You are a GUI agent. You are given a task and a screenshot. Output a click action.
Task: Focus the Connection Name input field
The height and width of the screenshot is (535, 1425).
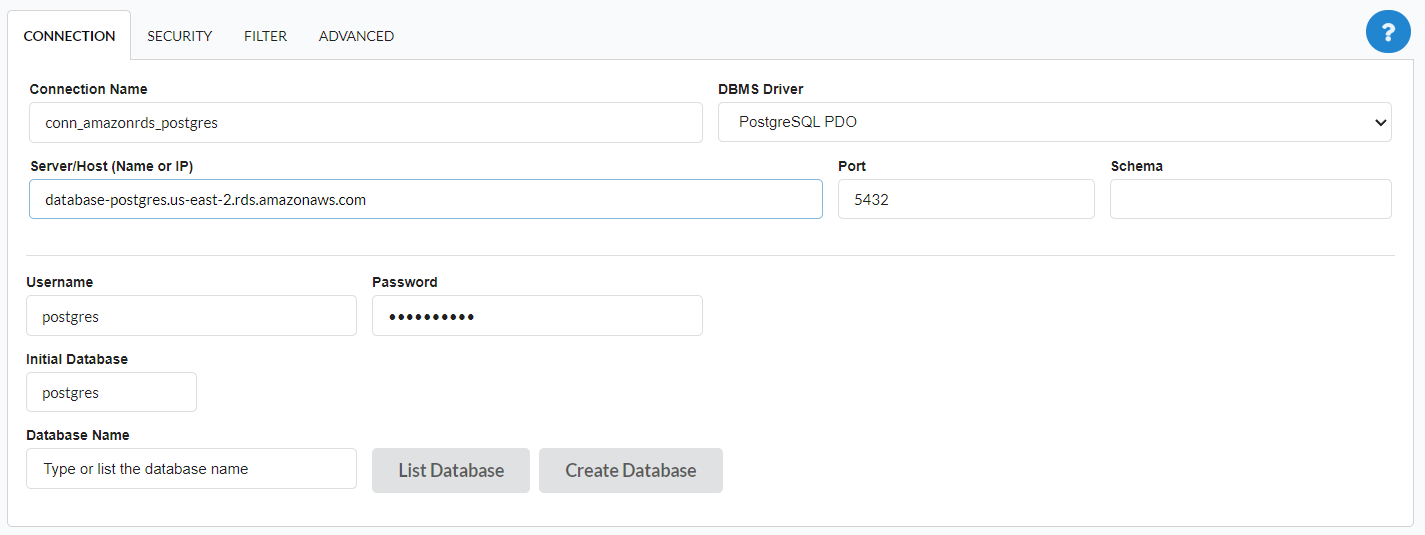(x=365, y=123)
